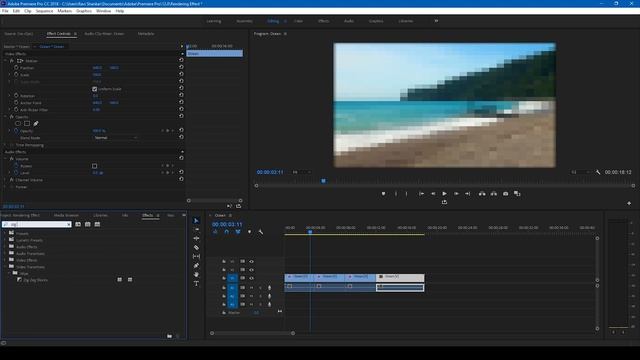Mute audio track A1
The height and width of the screenshot is (360, 640).
point(251,288)
